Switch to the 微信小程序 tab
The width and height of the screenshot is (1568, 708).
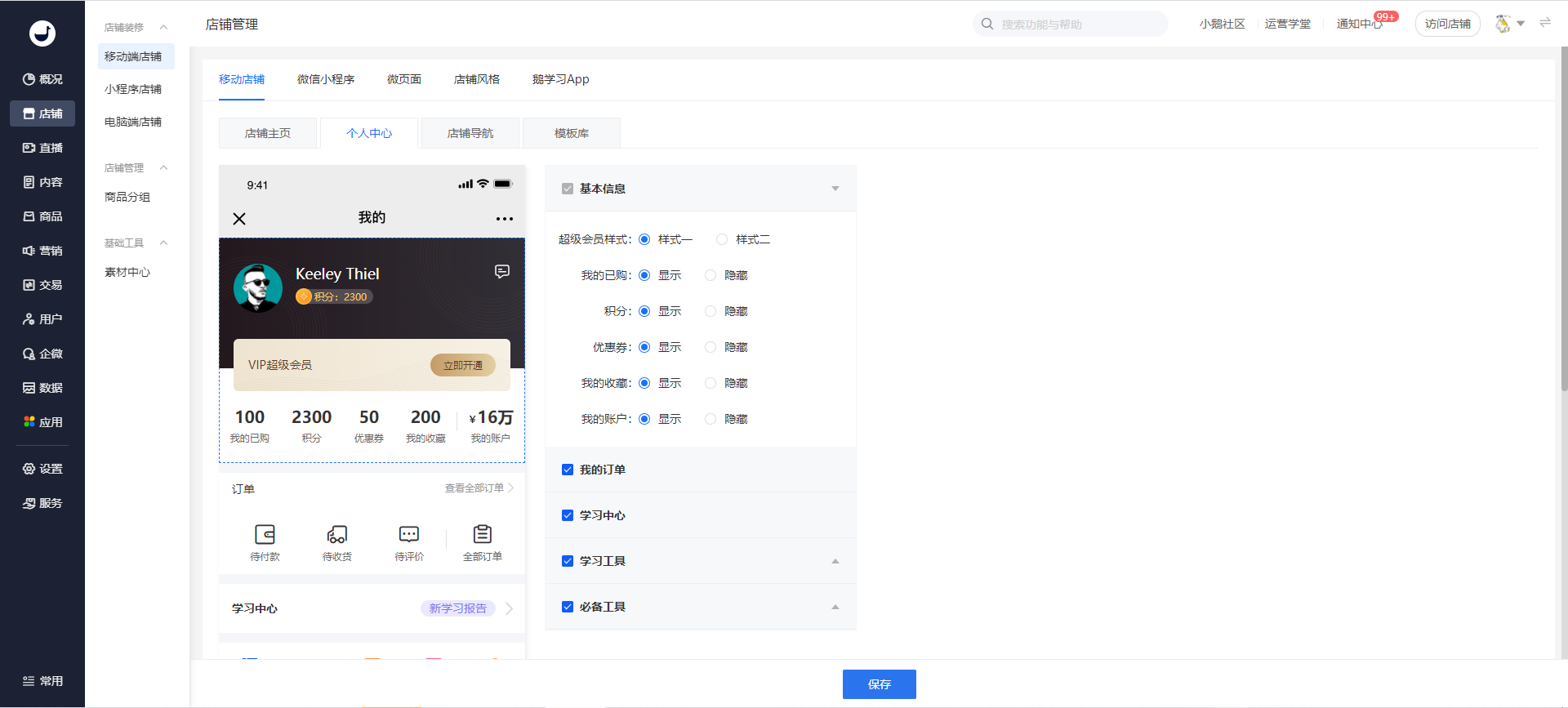326,79
